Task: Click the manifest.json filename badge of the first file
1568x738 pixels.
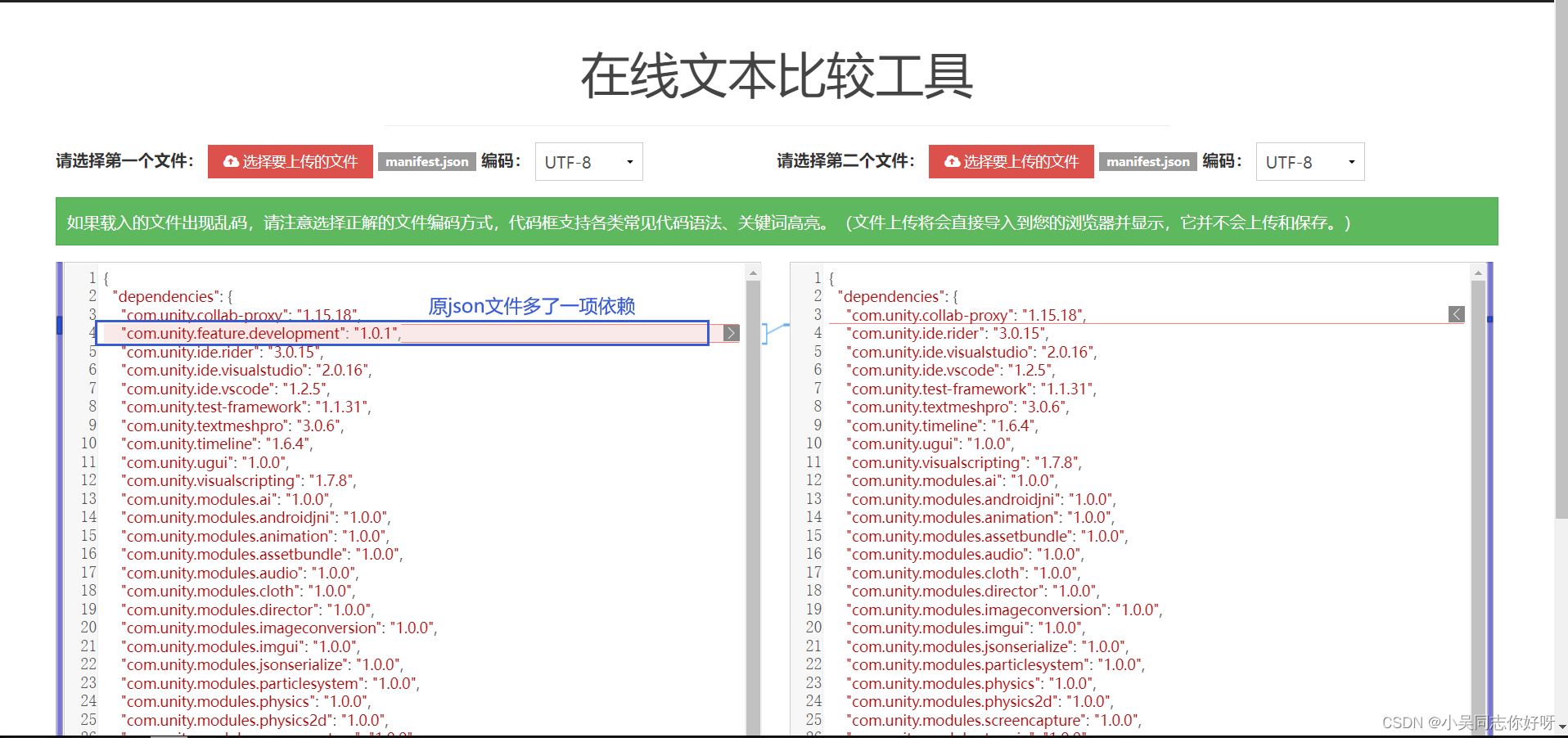Action: click(x=426, y=161)
